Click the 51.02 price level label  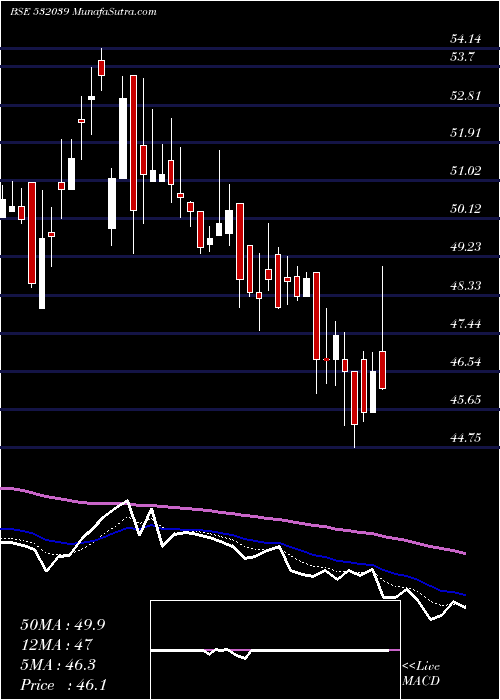(466, 171)
